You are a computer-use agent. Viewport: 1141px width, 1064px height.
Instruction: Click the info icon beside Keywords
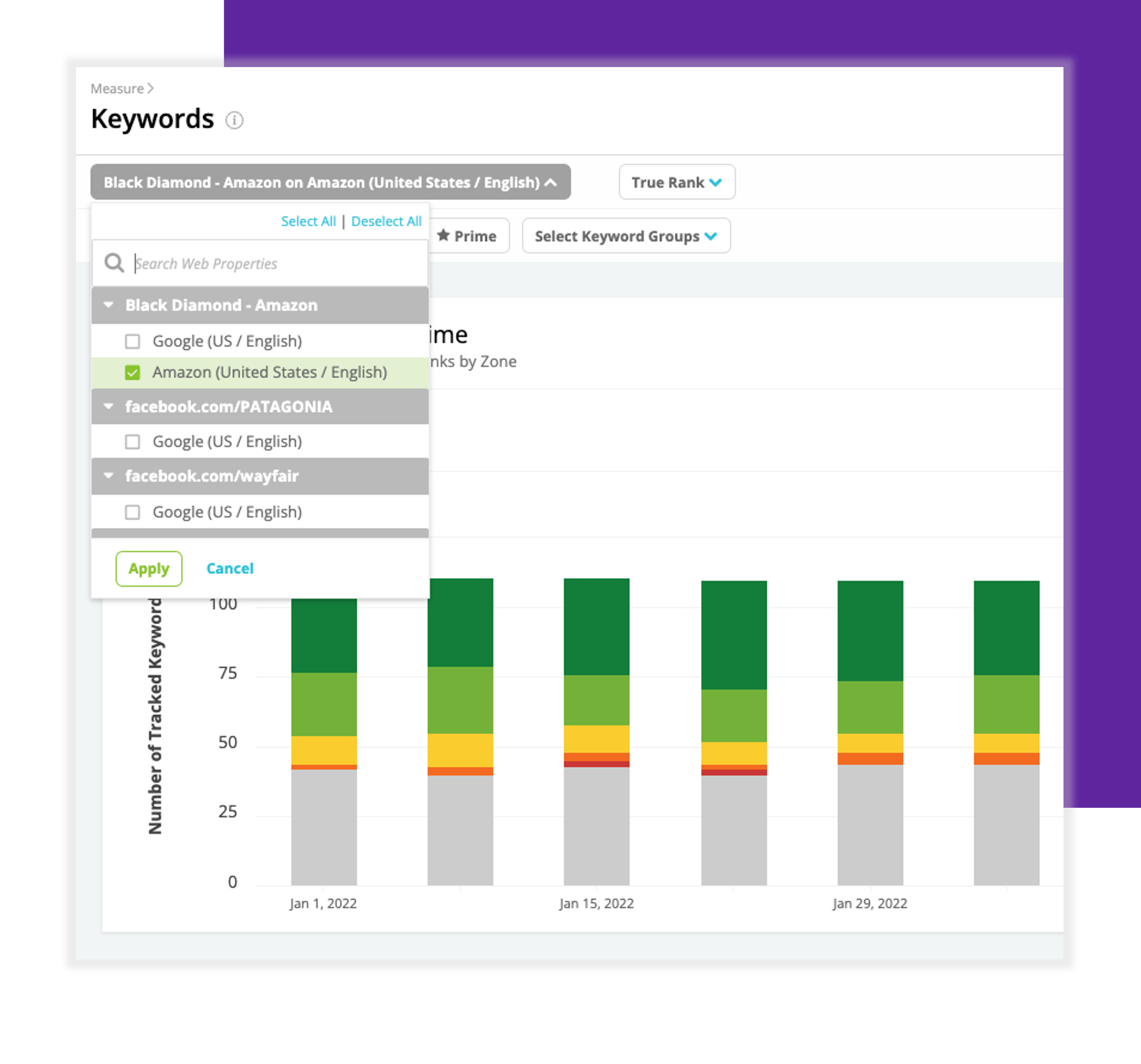pos(234,120)
